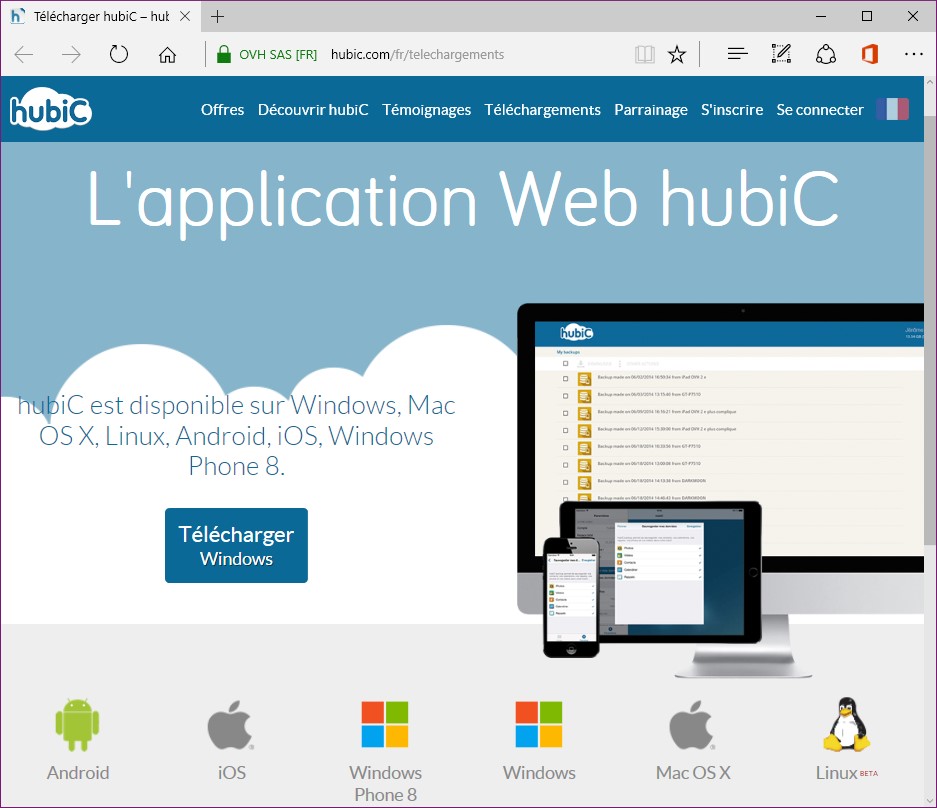Open Edge's more actions ellipsis menu

tap(913, 54)
